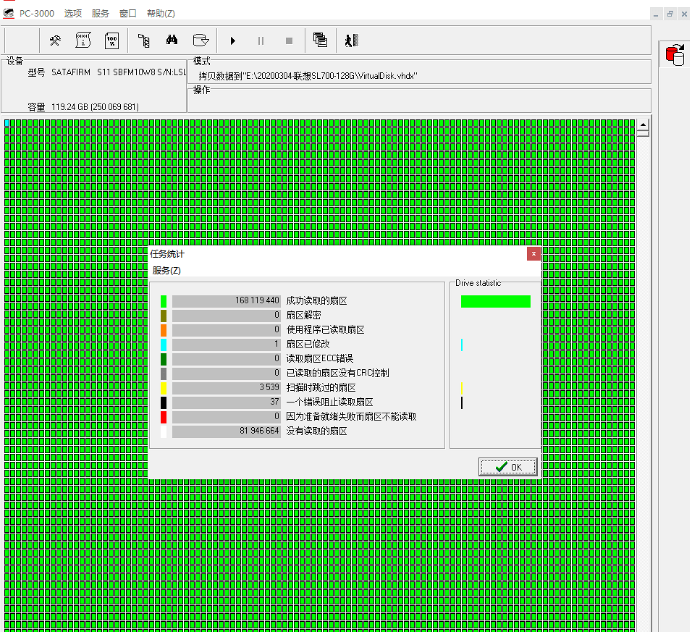The width and height of the screenshot is (690, 632).
Task: Click olive swatch for 扇区解密
Action: (x=164, y=316)
